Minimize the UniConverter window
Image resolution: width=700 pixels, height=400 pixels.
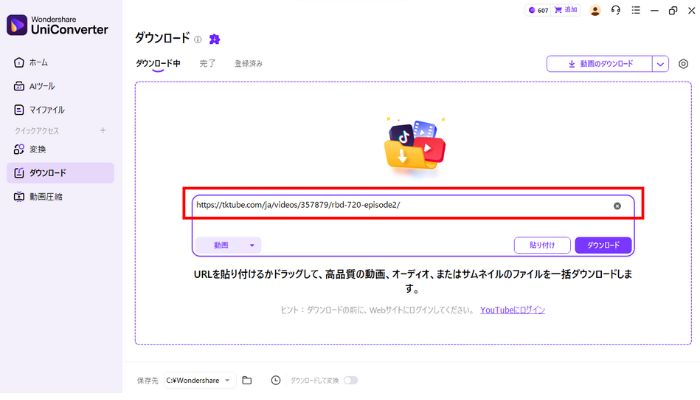tap(654, 10)
